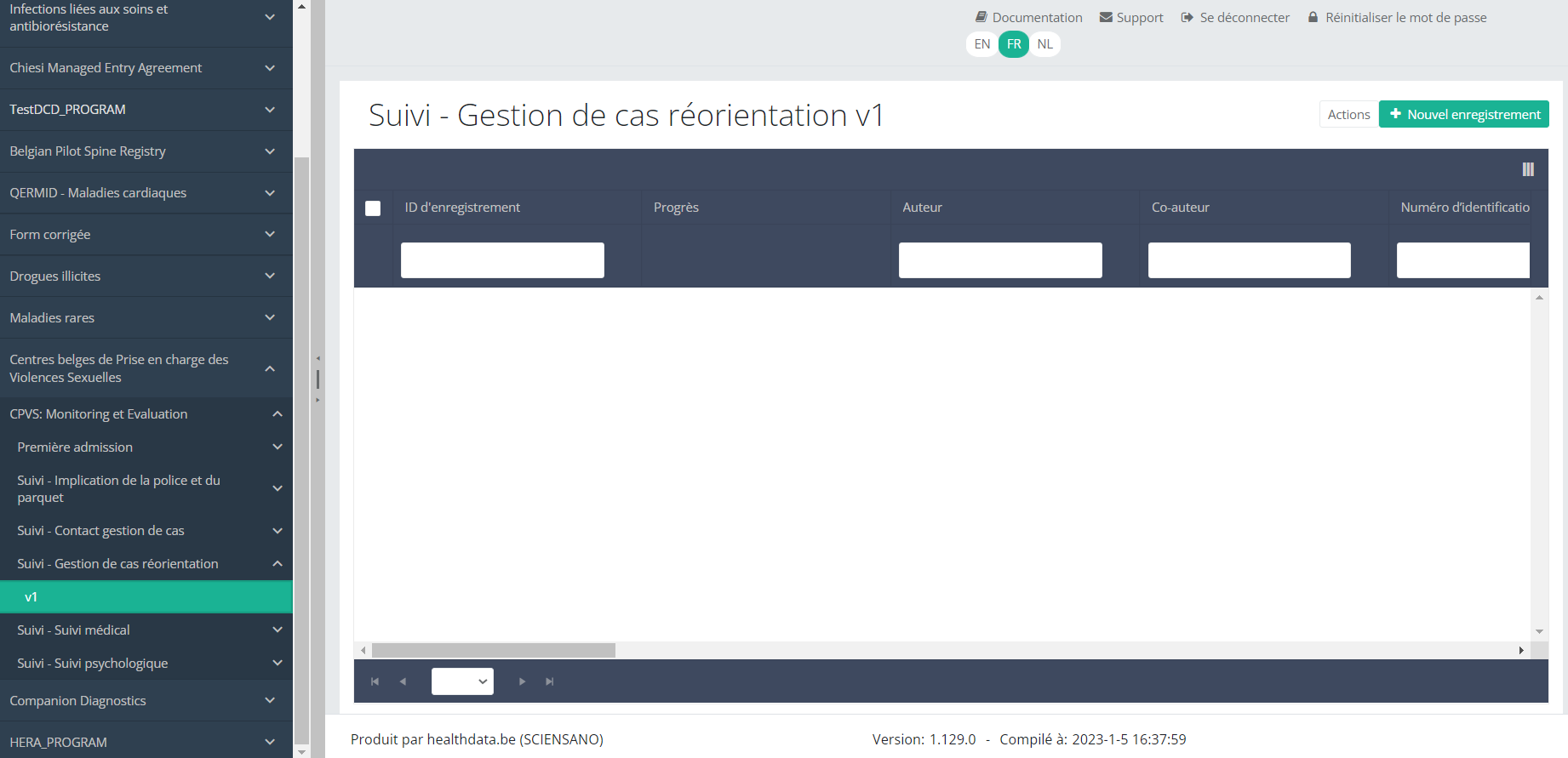Go to the first page of records
The image size is (1568, 758).
pyautogui.click(x=375, y=681)
